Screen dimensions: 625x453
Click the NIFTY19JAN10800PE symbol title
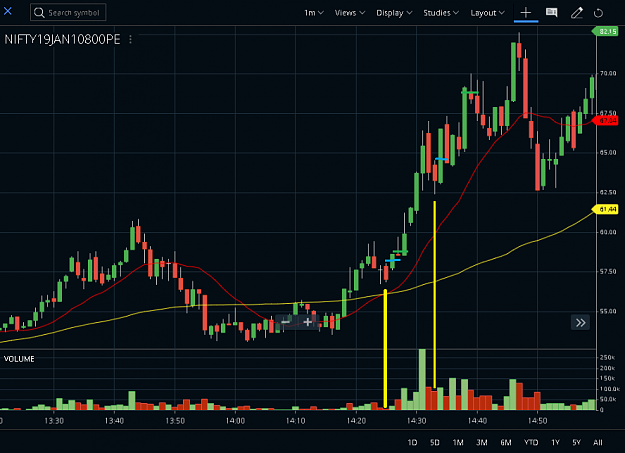pyautogui.click(x=62, y=39)
